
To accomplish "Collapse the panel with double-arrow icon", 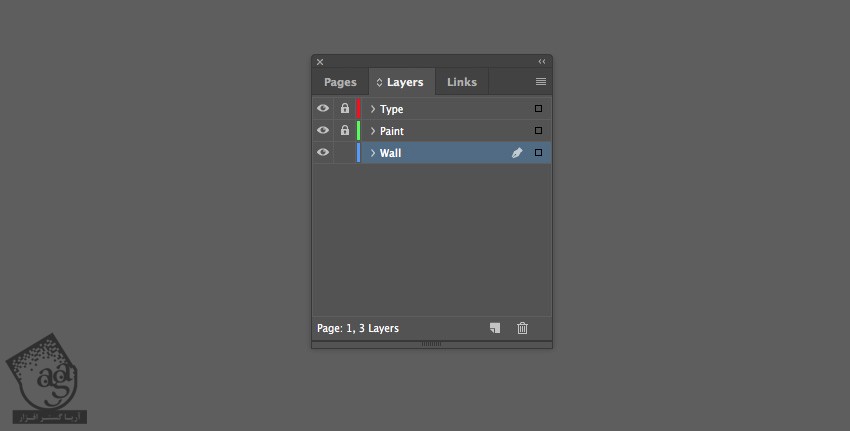I will pyautogui.click(x=542, y=62).
